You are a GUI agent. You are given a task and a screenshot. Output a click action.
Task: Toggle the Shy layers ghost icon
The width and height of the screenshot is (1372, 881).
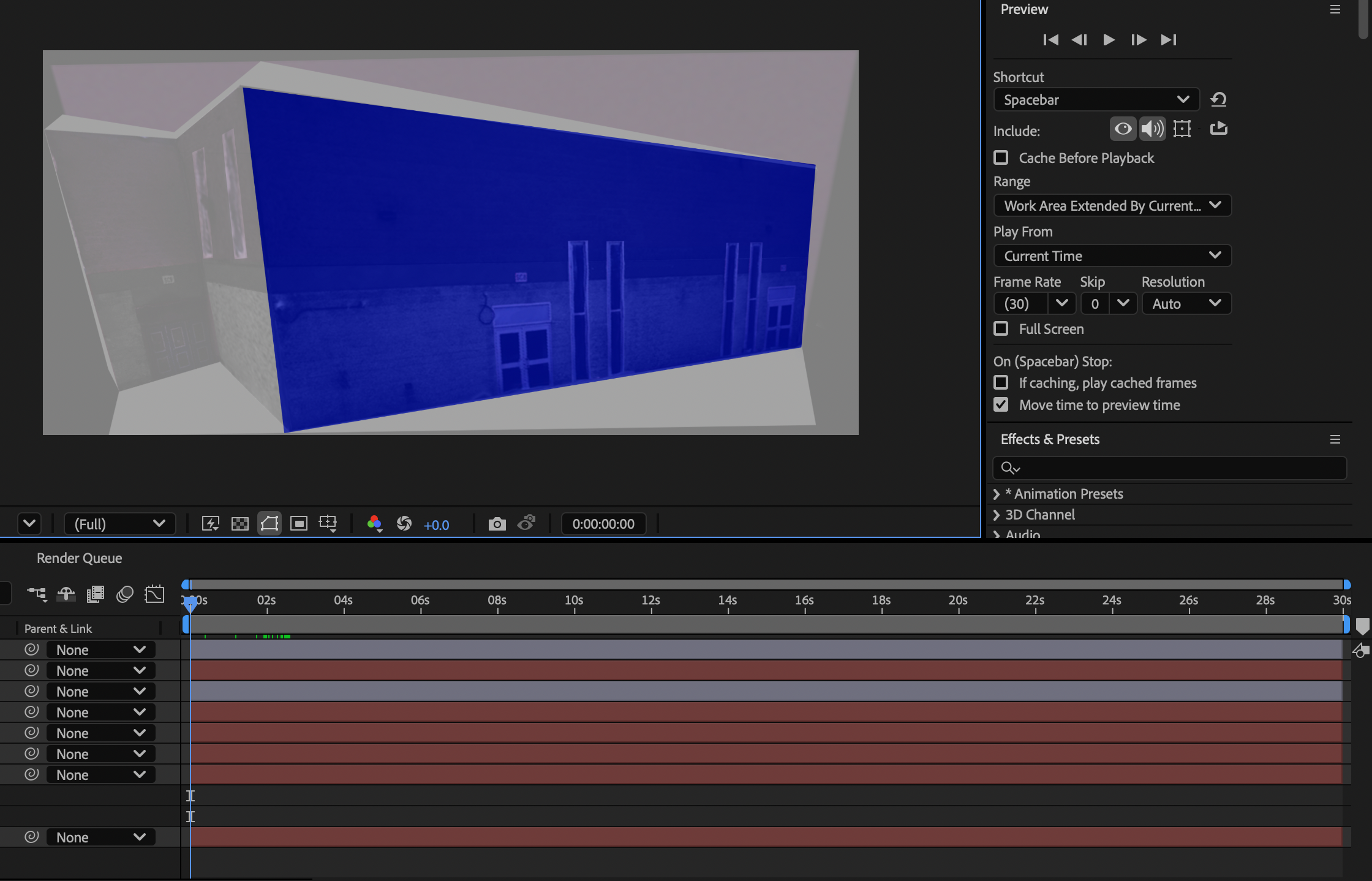[x=66, y=594]
